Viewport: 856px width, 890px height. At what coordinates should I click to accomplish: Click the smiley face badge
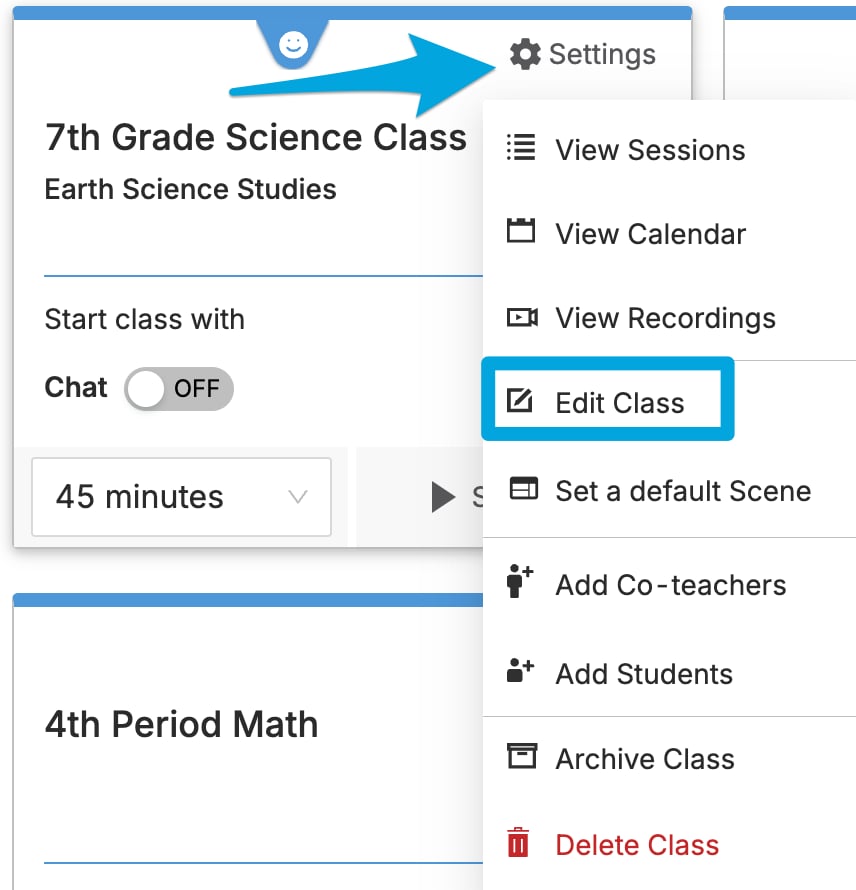point(293,44)
